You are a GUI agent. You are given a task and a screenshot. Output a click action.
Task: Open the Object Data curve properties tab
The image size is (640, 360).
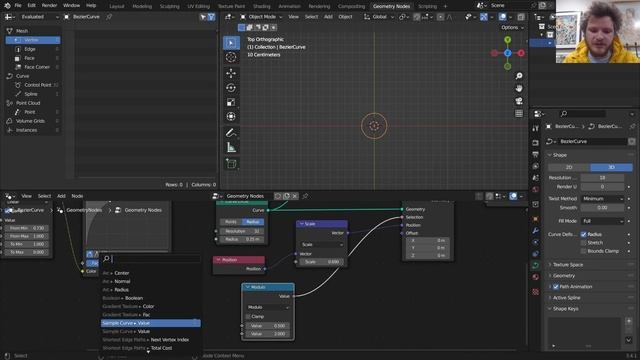536,266
